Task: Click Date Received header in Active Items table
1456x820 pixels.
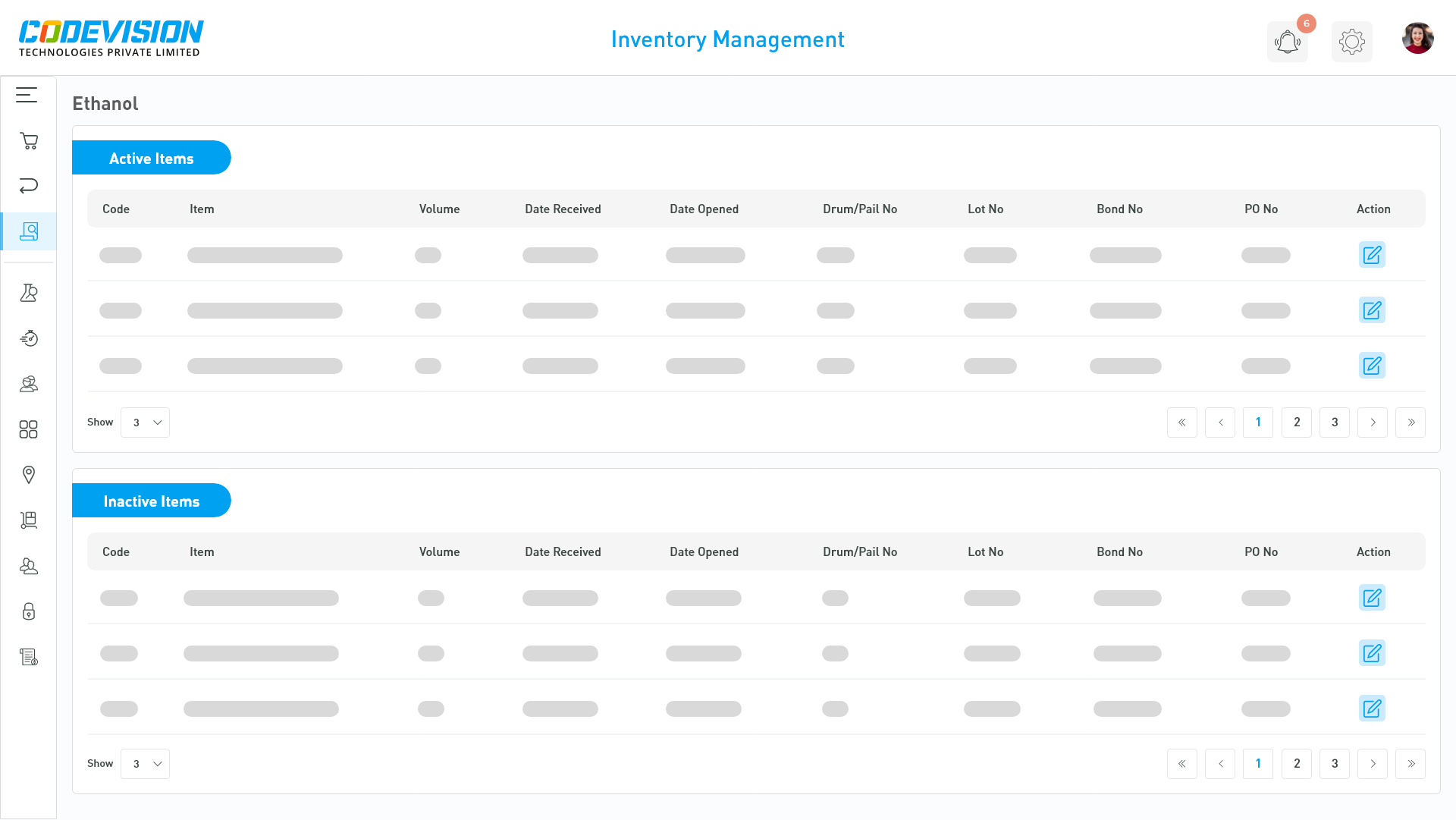Action: tap(563, 209)
